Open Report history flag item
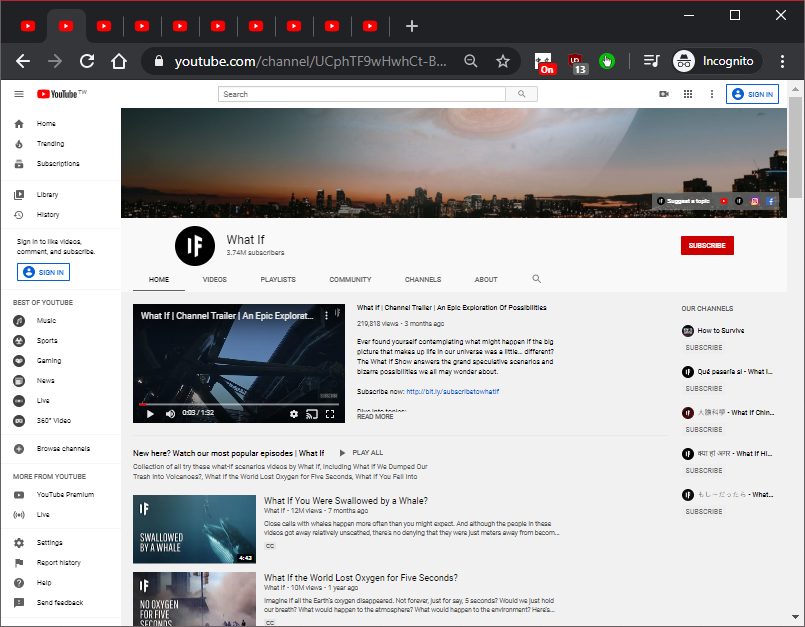 tap(61, 563)
